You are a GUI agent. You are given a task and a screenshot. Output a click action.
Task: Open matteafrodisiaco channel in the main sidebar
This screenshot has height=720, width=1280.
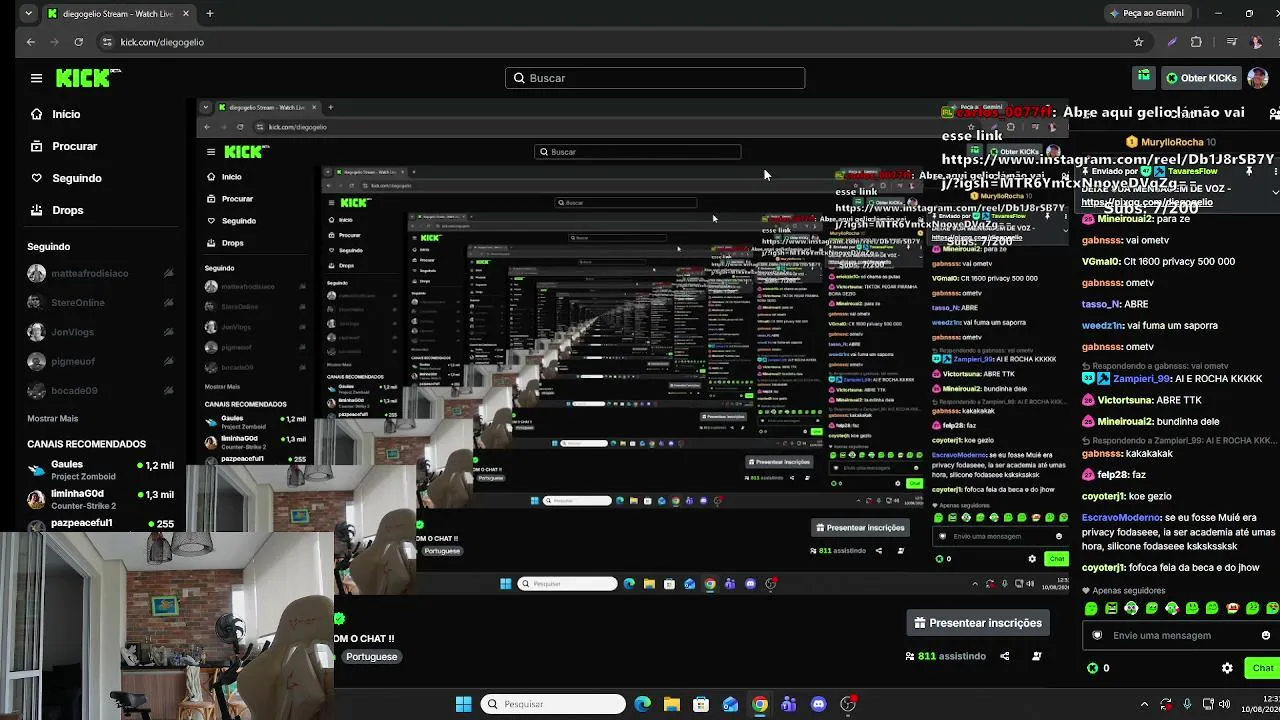pos(101,273)
